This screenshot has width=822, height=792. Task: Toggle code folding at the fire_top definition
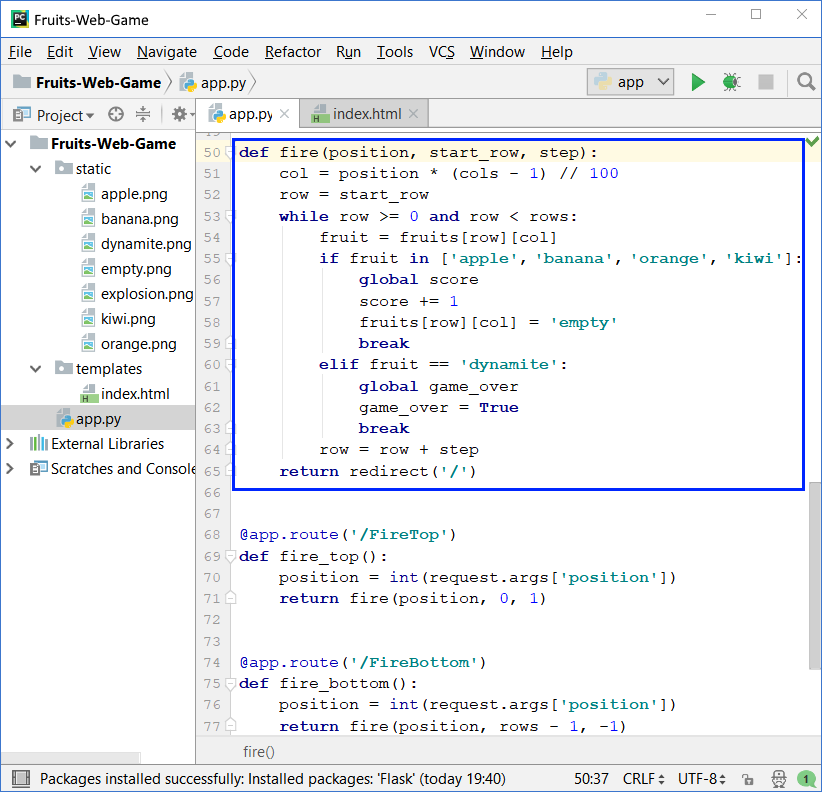tap(231, 556)
